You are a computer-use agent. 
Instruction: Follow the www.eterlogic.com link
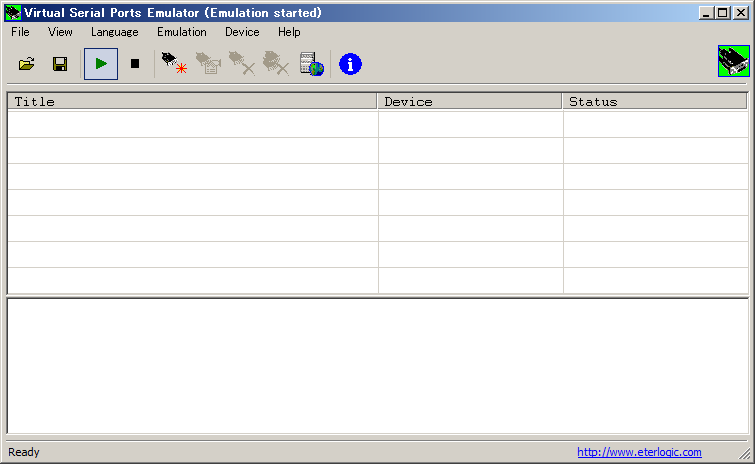point(639,452)
